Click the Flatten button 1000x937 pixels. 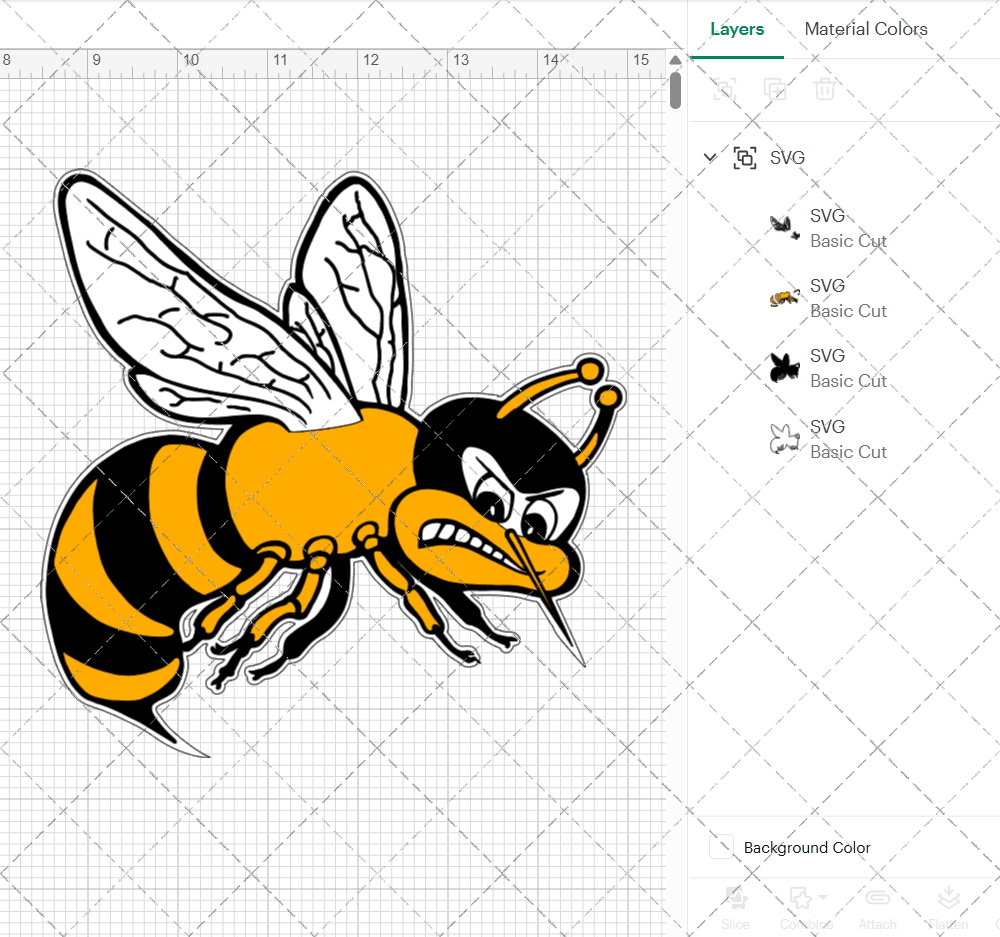click(x=948, y=907)
